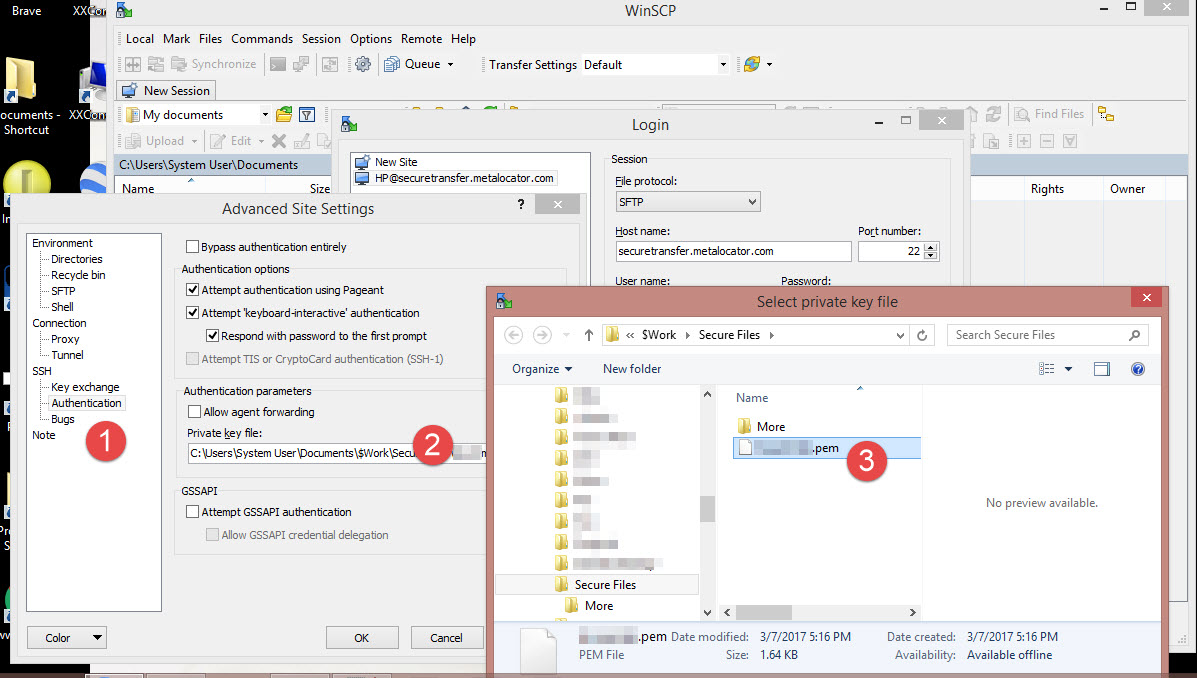Click Cancel in Advanced Site Settings
This screenshot has width=1197, height=678.
coord(446,638)
